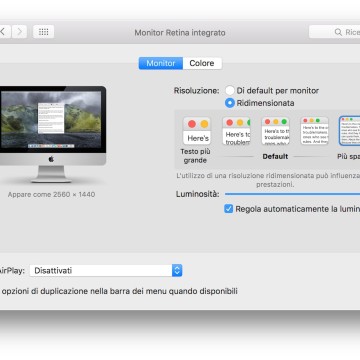The height and width of the screenshot is (360, 360).
Task: Choose the Default scaling thumbnail
Action: point(275,131)
